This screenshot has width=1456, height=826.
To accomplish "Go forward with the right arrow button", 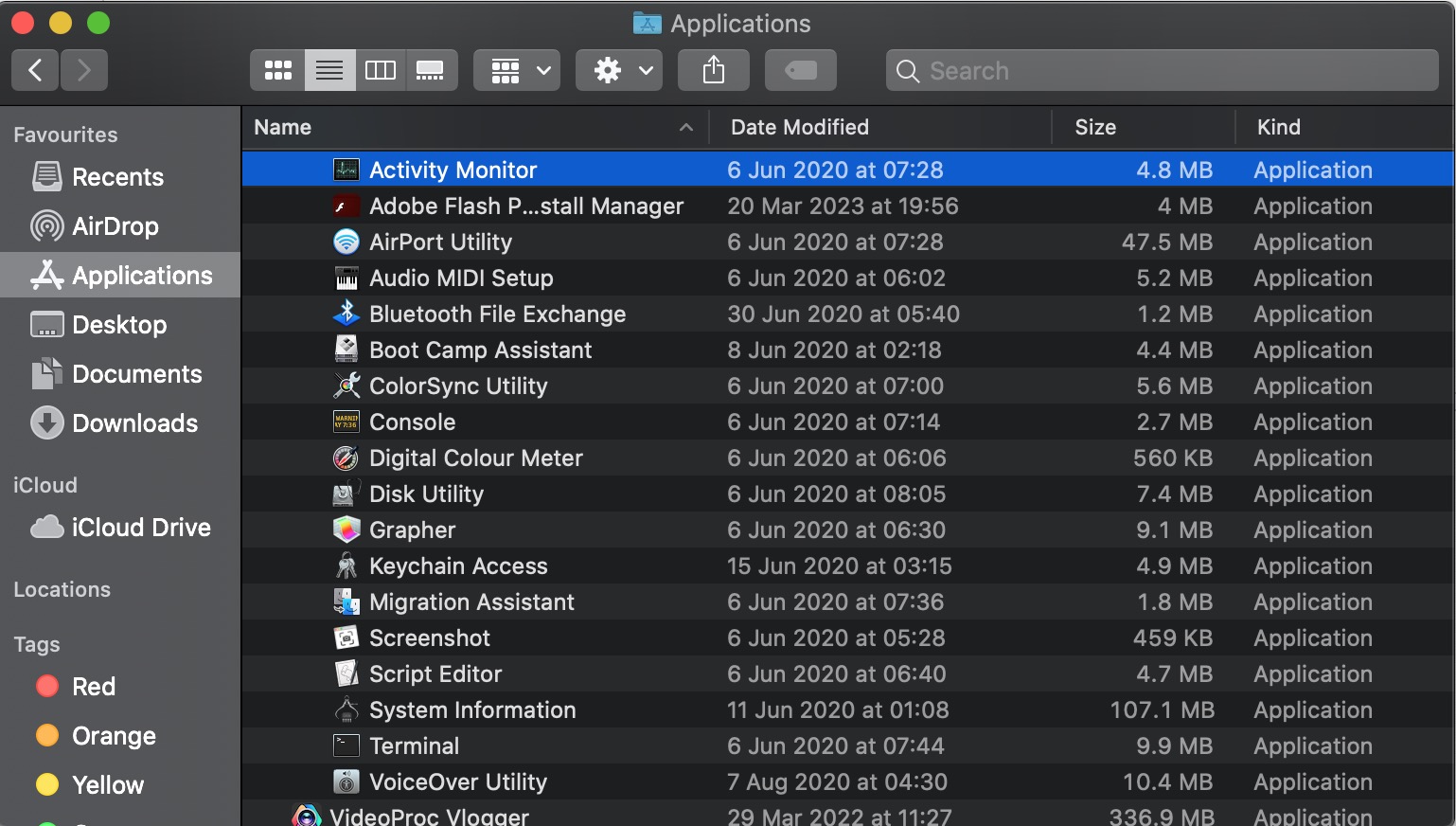I will (x=84, y=70).
